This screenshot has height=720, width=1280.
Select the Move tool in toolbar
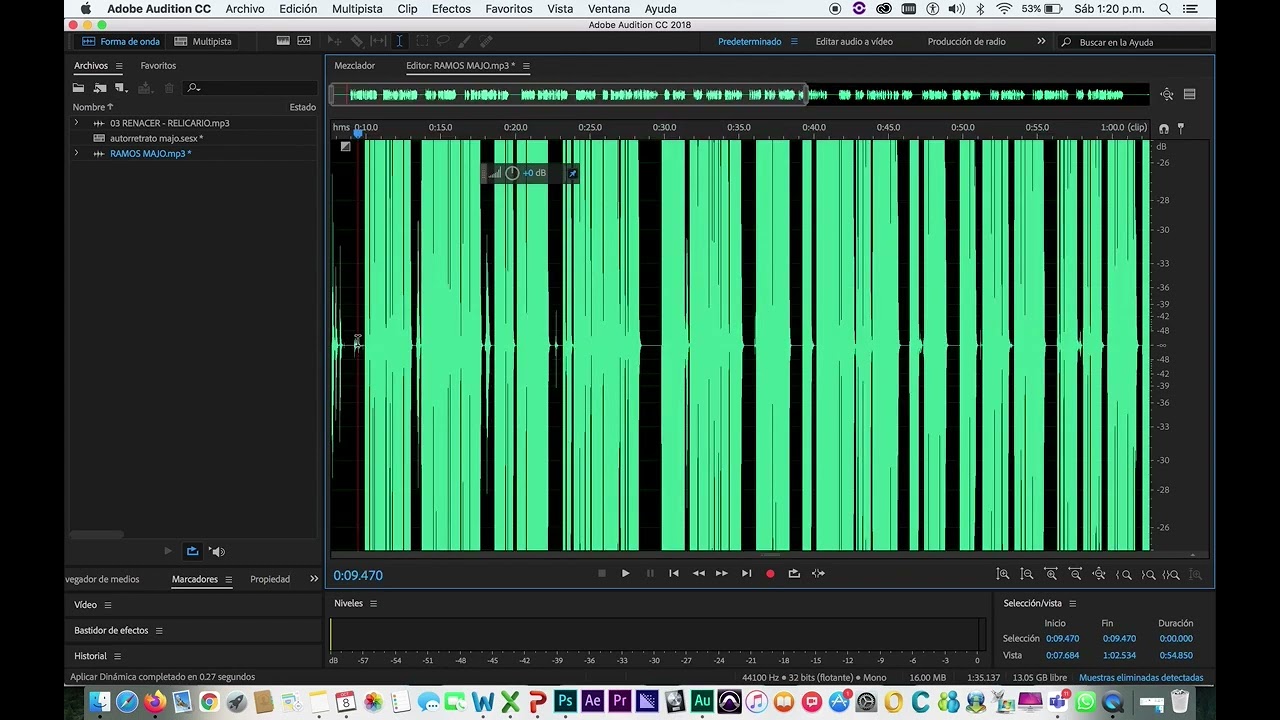tap(335, 41)
